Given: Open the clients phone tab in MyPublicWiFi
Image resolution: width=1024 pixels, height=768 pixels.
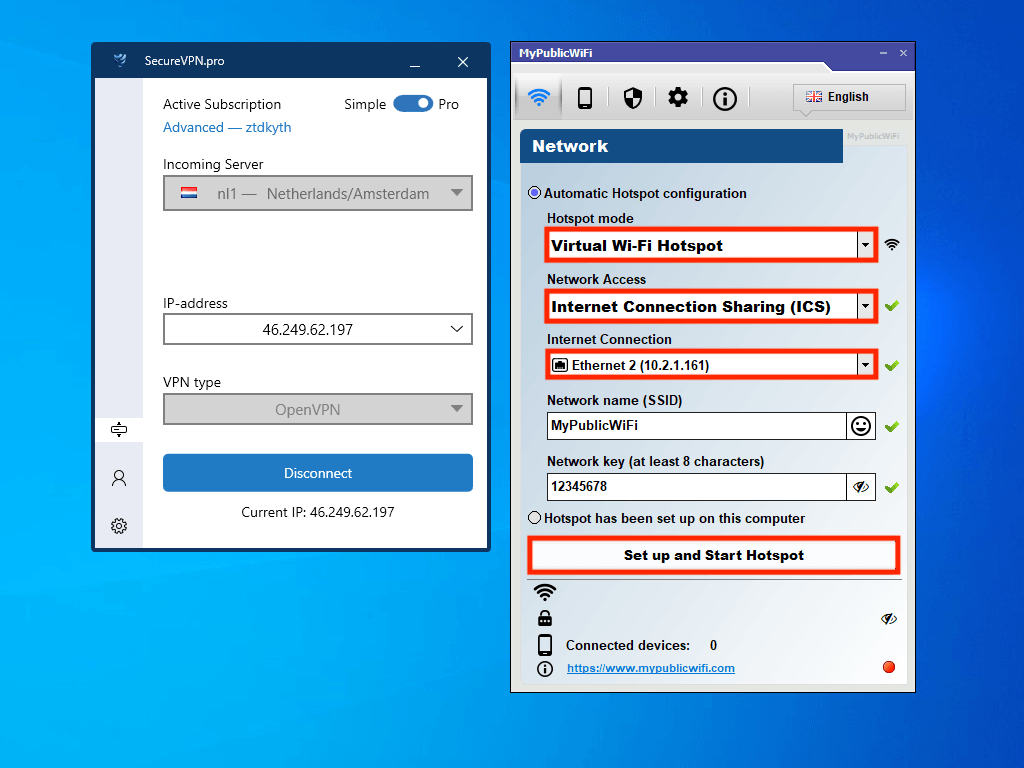Looking at the screenshot, I should pos(584,98).
